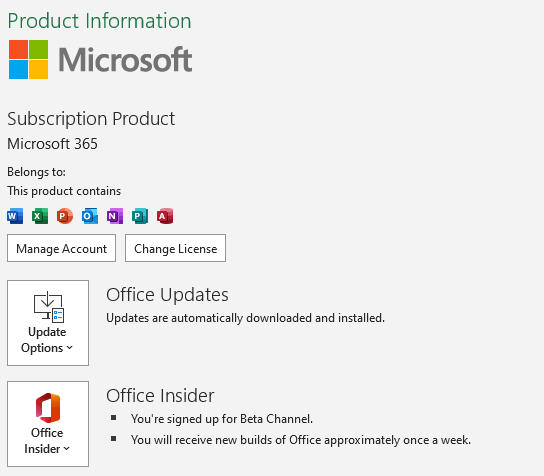Image resolution: width=544 pixels, height=476 pixels.
Task: Click the Subscription Product heading
Action: coord(91,119)
